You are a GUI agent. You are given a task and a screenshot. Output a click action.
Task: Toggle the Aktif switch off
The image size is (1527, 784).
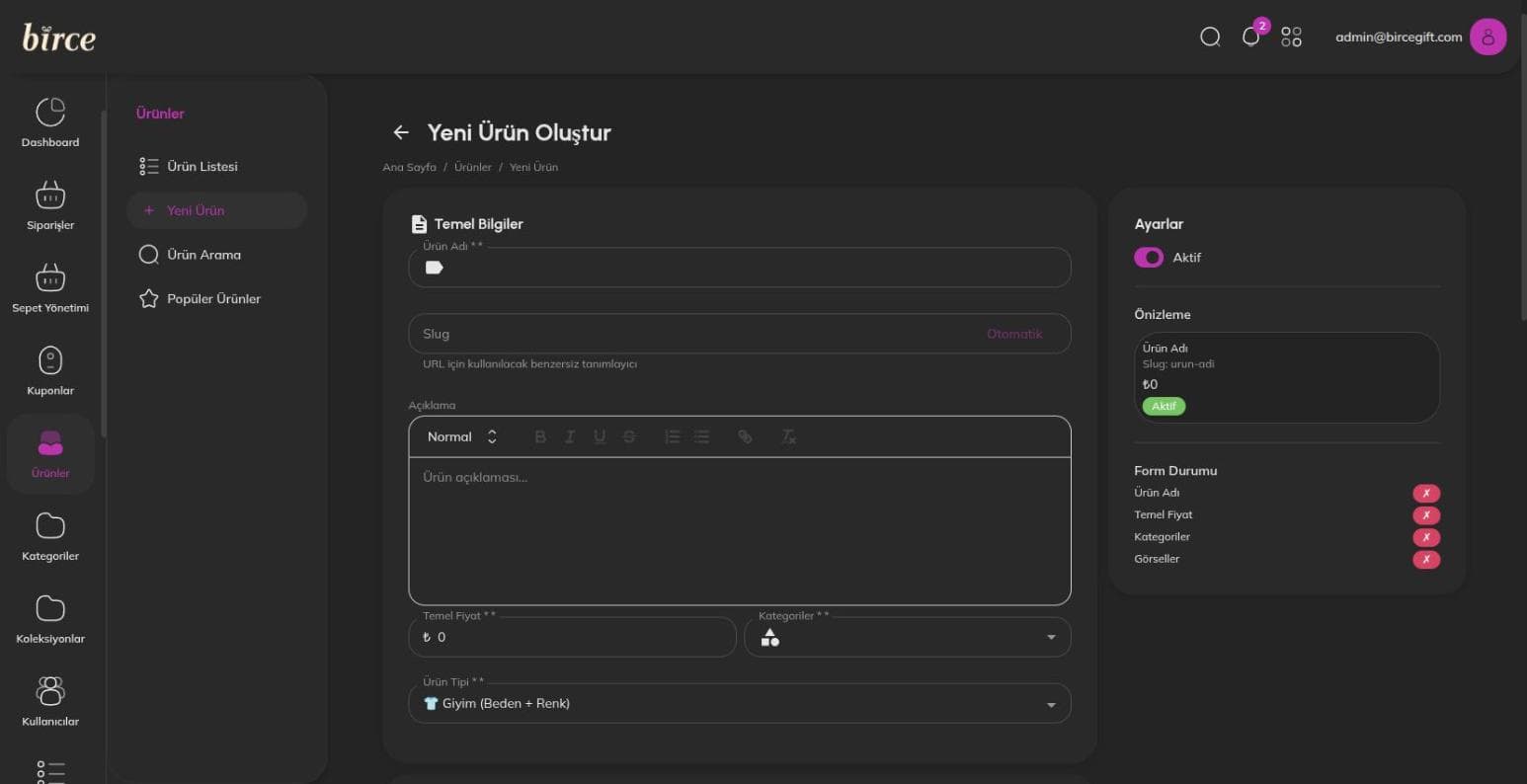point(1149,257)
